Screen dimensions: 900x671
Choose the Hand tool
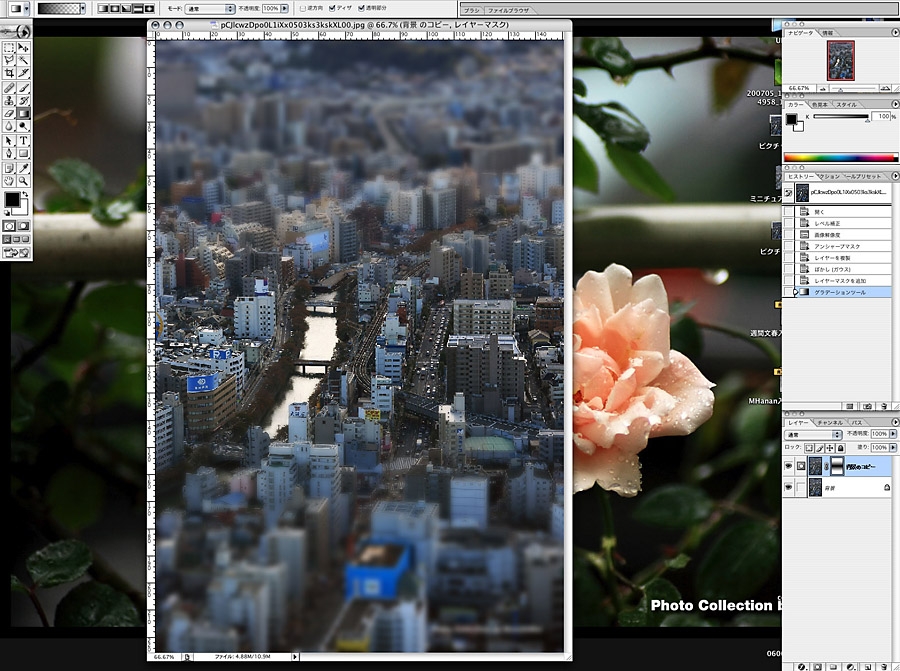[x=9, y=181]
